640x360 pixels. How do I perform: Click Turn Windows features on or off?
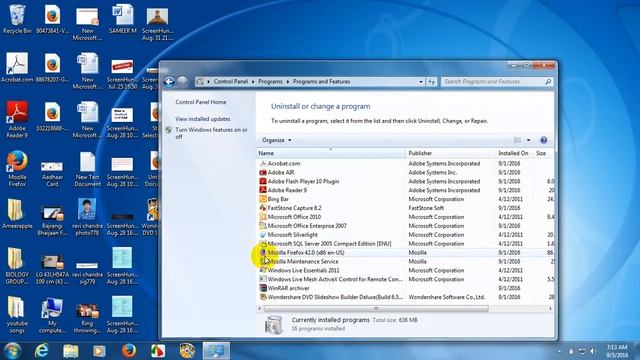[x=211, y=133]
